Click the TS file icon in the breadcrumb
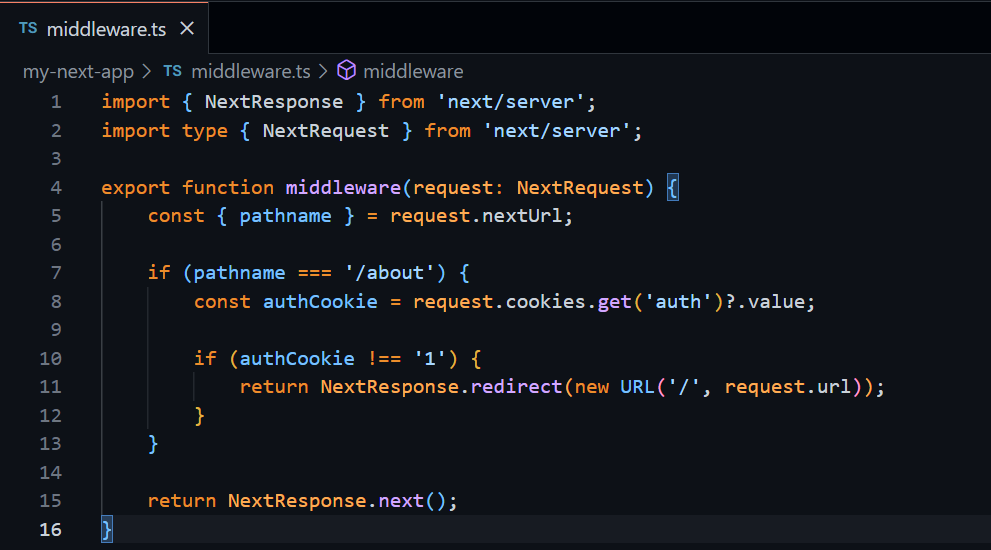991x550 pixels. [x=172, y=71]
